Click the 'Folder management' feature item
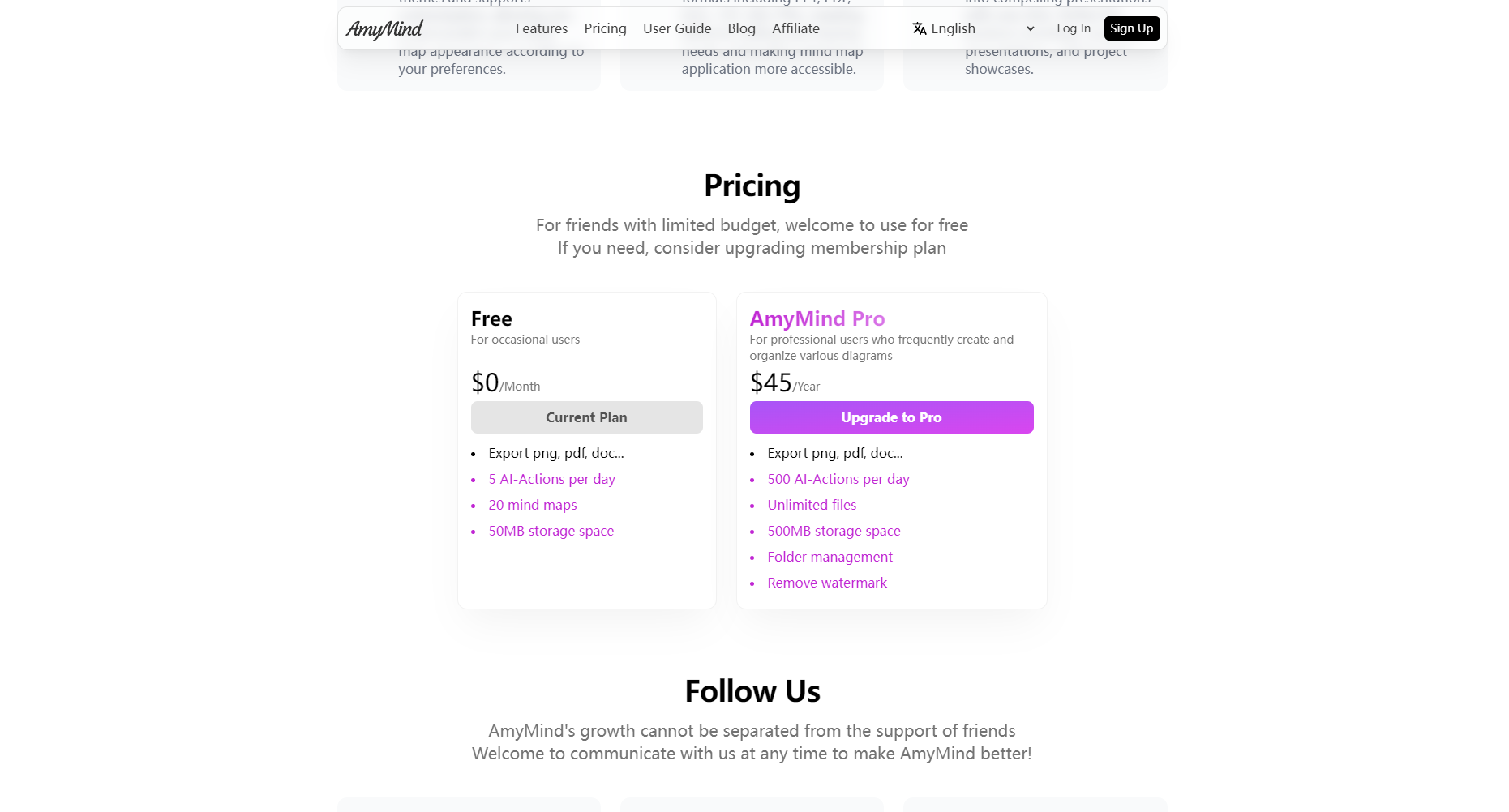1509x812 pixels. tap(830, 557)
